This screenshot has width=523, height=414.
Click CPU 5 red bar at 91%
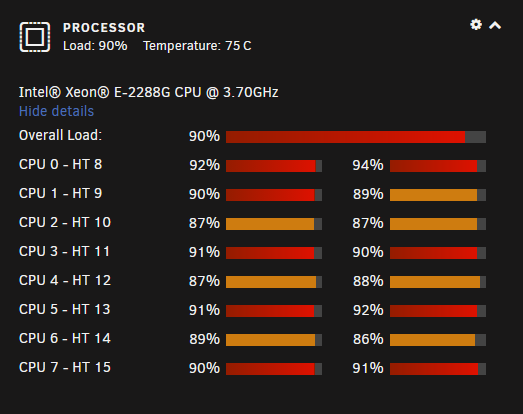(274, 311)
